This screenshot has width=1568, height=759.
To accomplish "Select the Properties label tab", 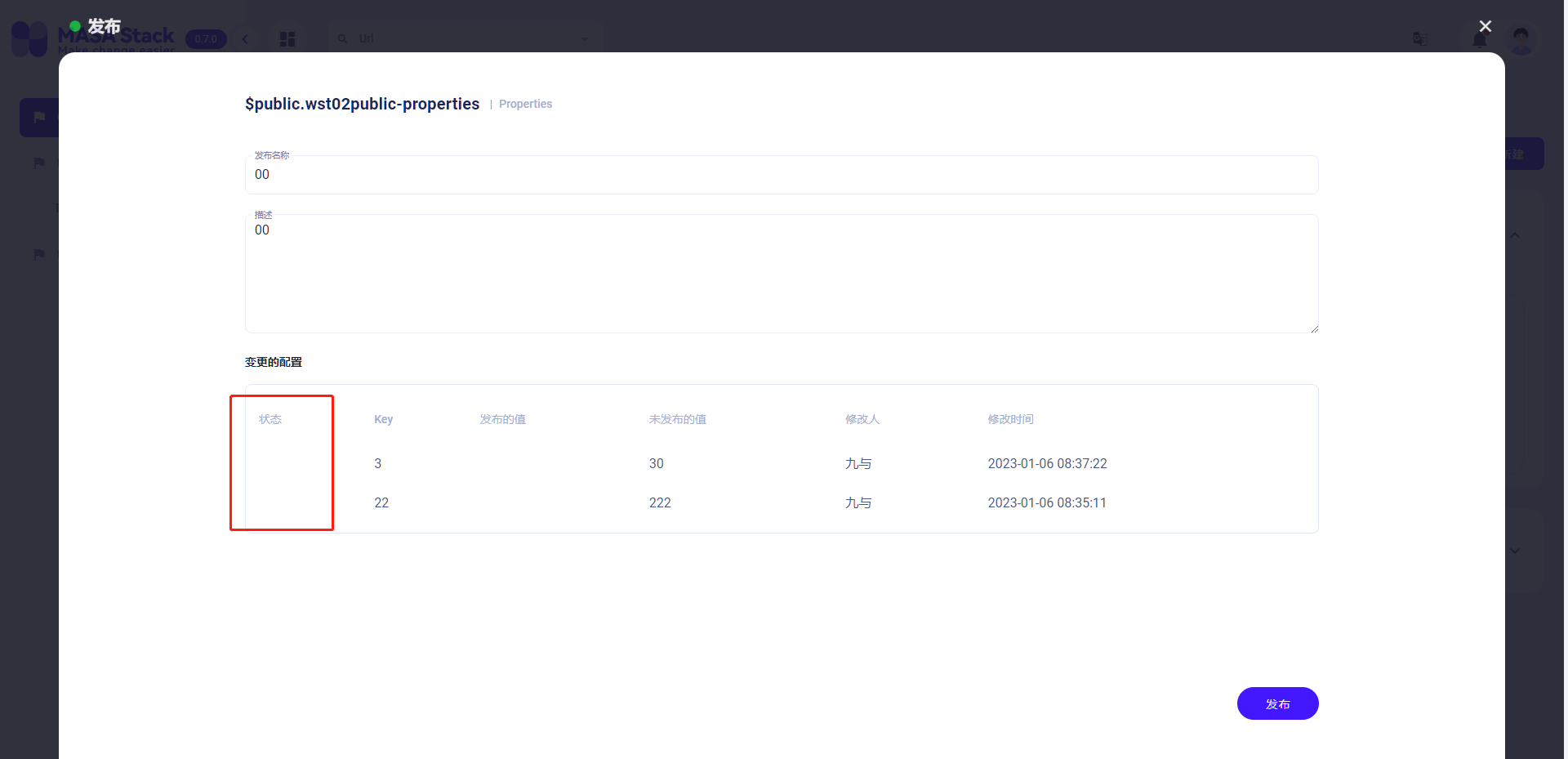I will 525,104.
